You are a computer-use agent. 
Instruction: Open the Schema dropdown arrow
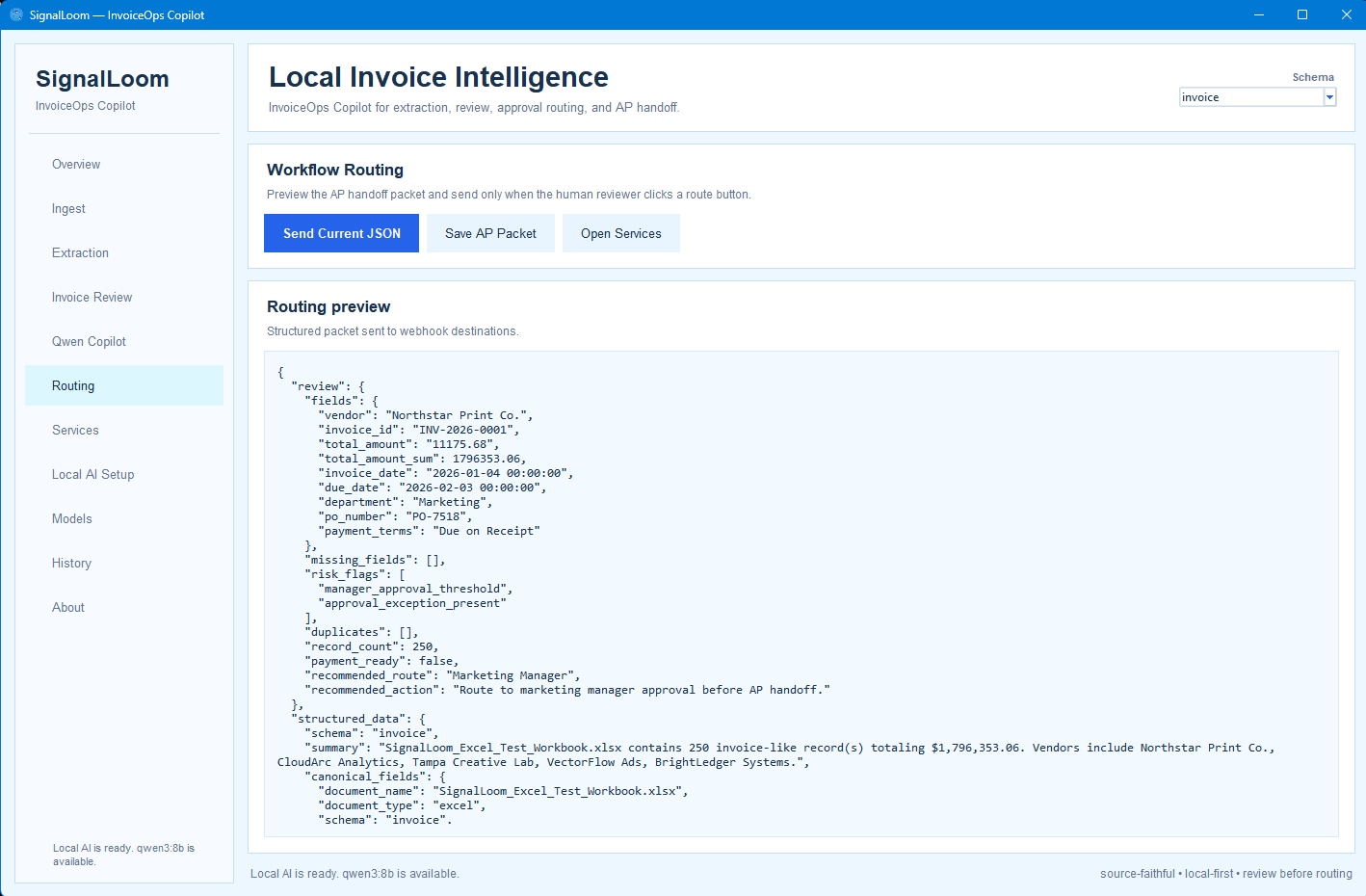pos(1329,97)
